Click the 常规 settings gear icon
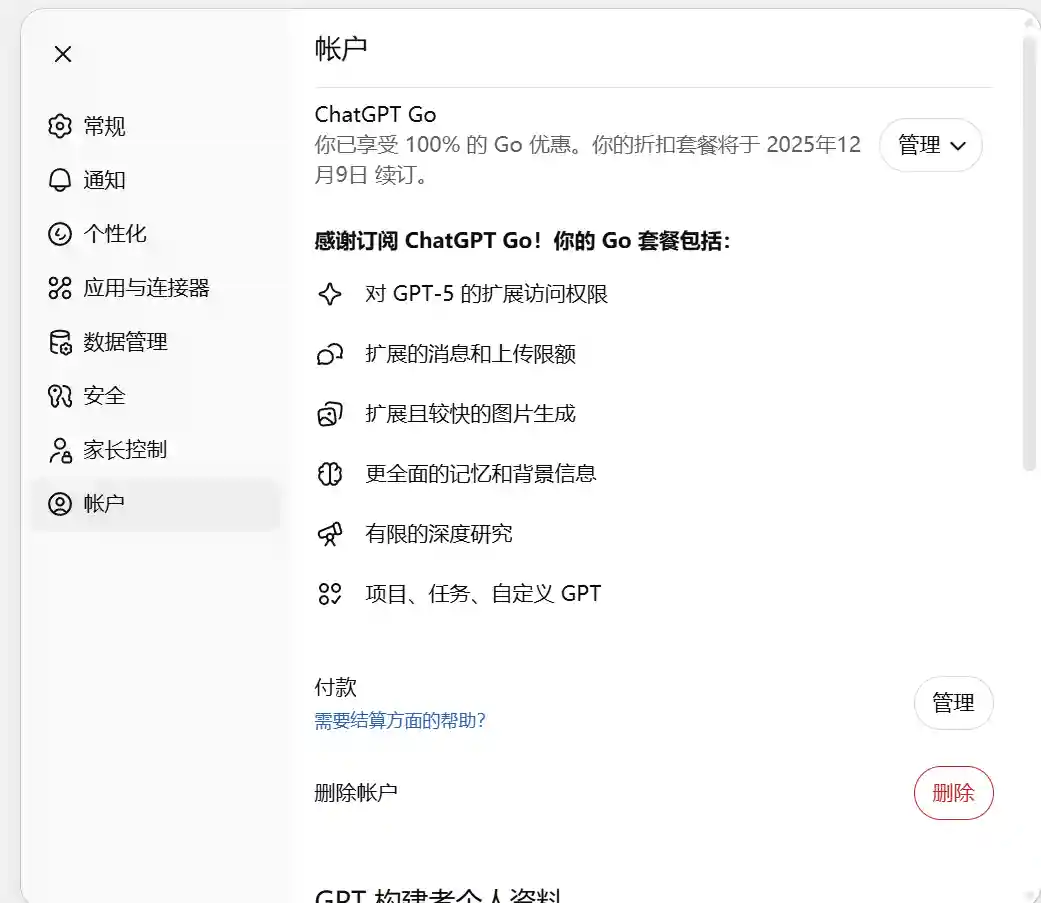The width and height of the screenshot is (1041, 903). point(60,126)
